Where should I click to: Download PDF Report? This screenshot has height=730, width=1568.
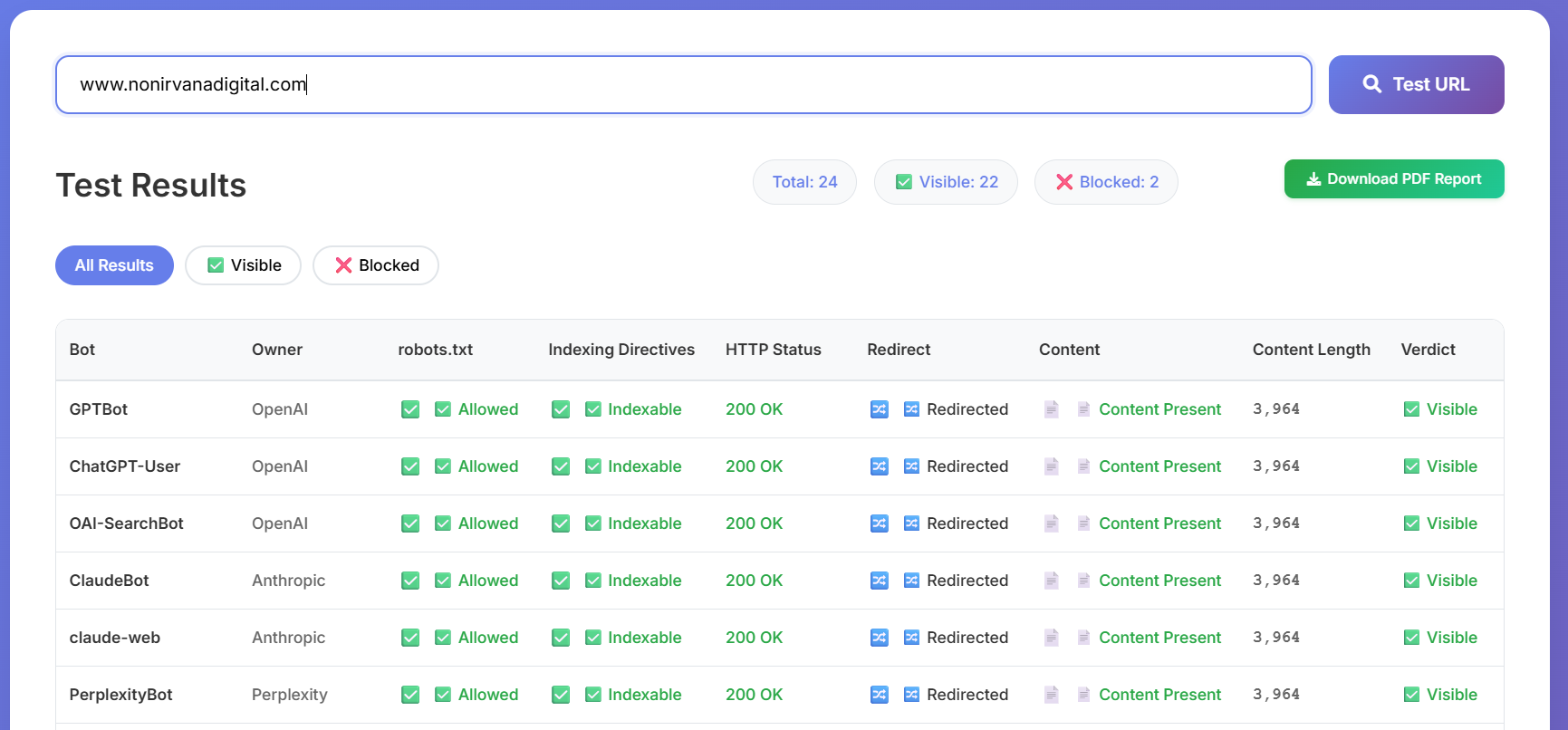(x=1394, y=179)
